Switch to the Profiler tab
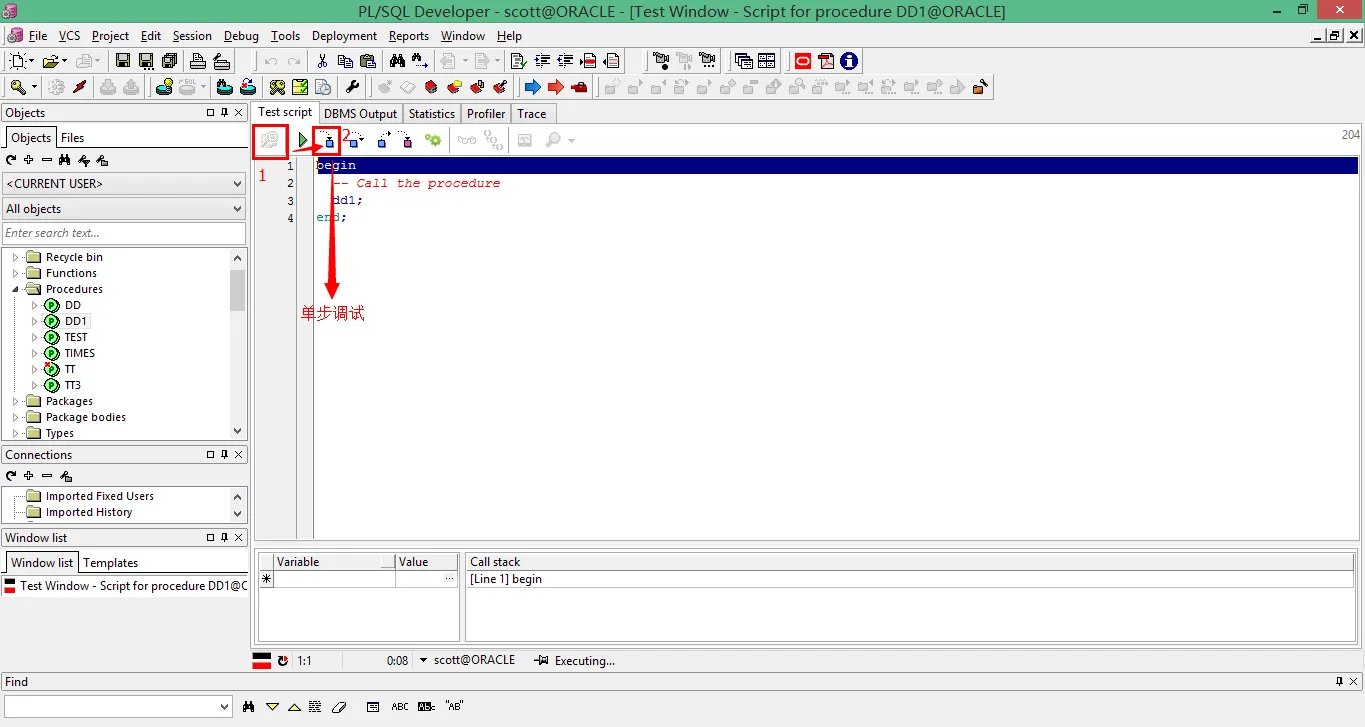 click(486, 114)
